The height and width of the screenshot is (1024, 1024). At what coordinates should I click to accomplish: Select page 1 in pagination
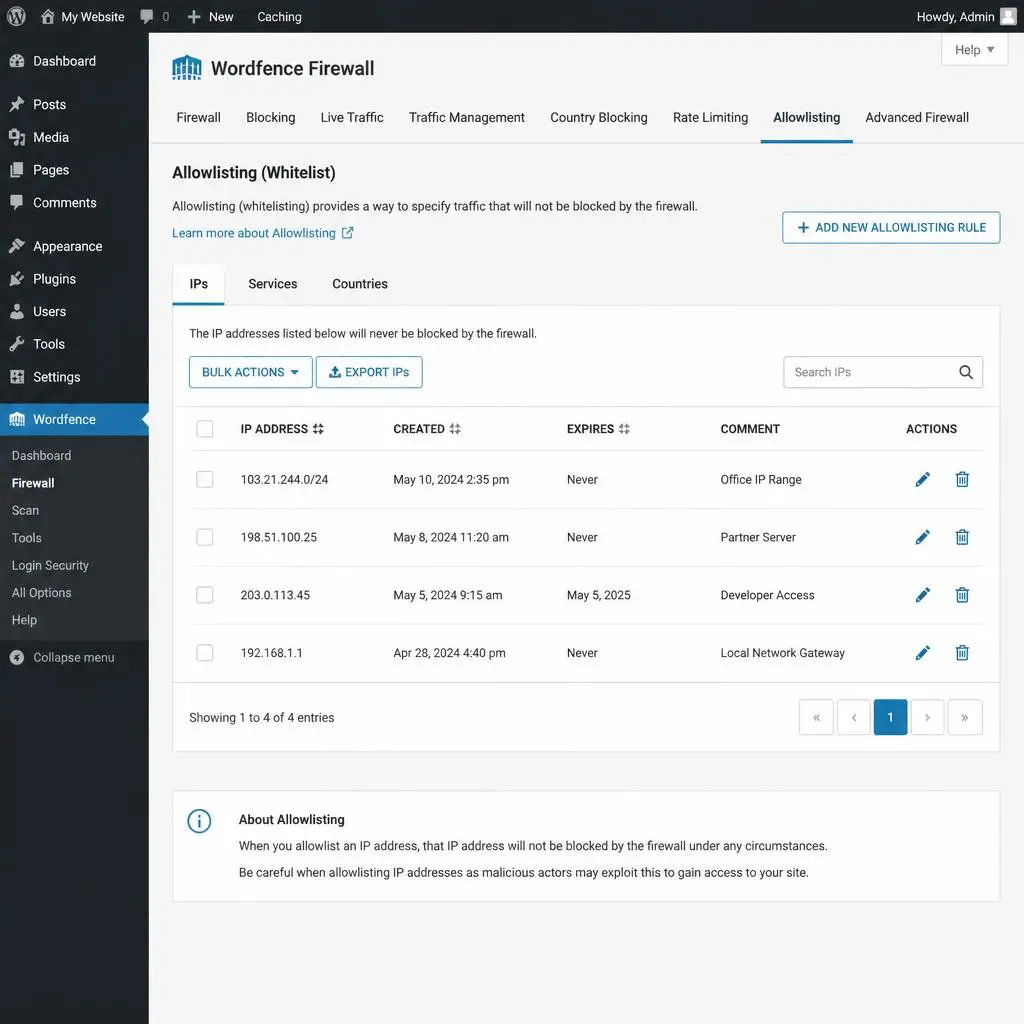[x=890, y=717]
